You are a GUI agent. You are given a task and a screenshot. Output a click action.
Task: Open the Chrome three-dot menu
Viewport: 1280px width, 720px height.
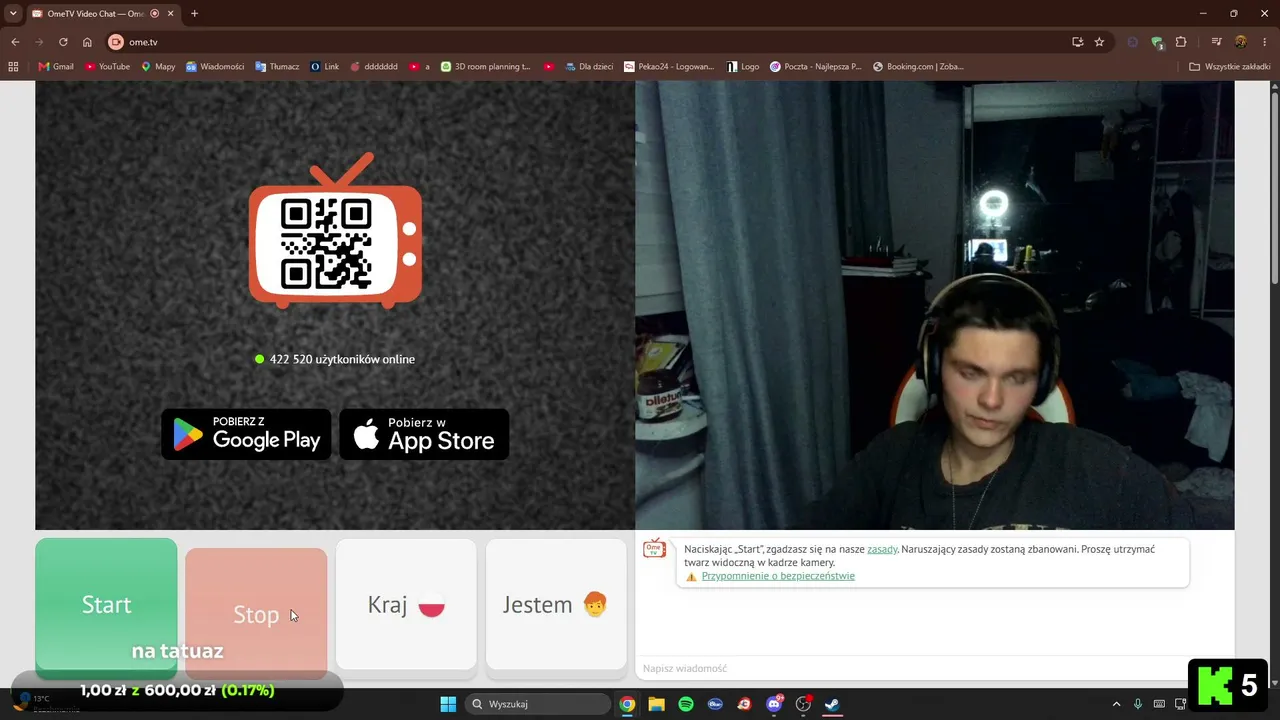pos(1264,42)
